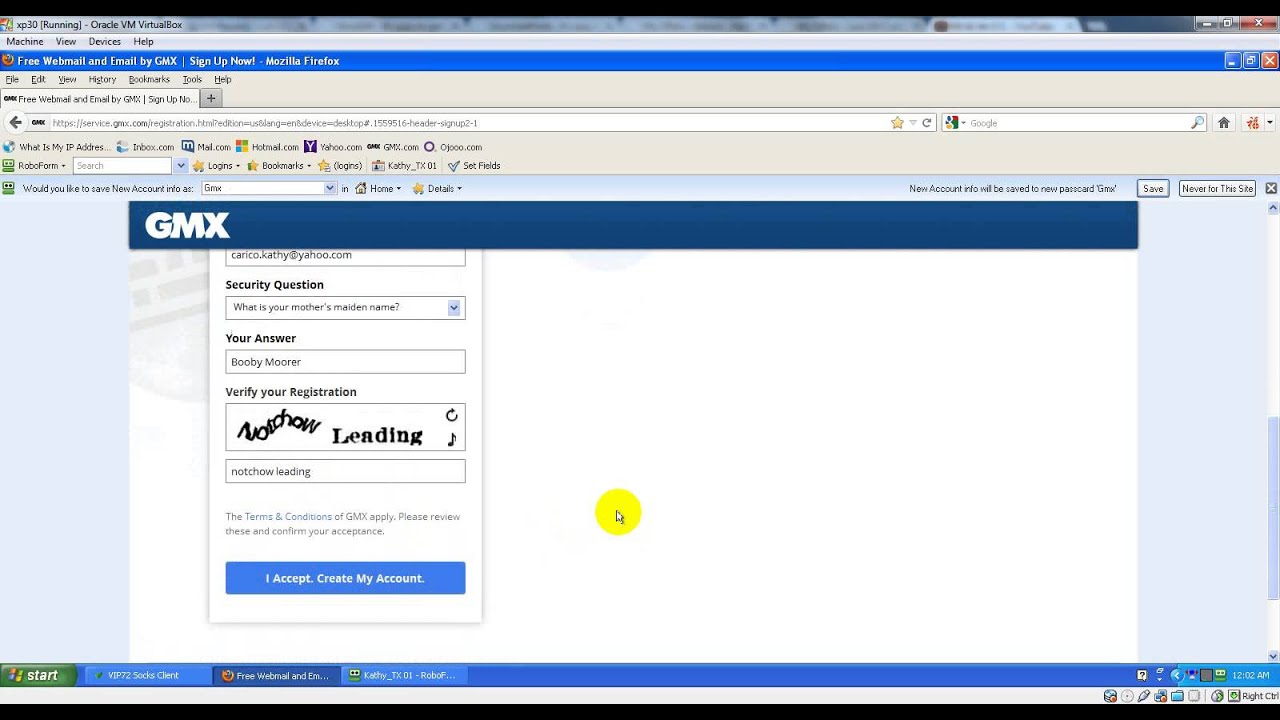Screen dimensions: 1280x720
Task: Open the Kathy_TX 01 identity in RoboForm toolbar
Action: [405, 166]
